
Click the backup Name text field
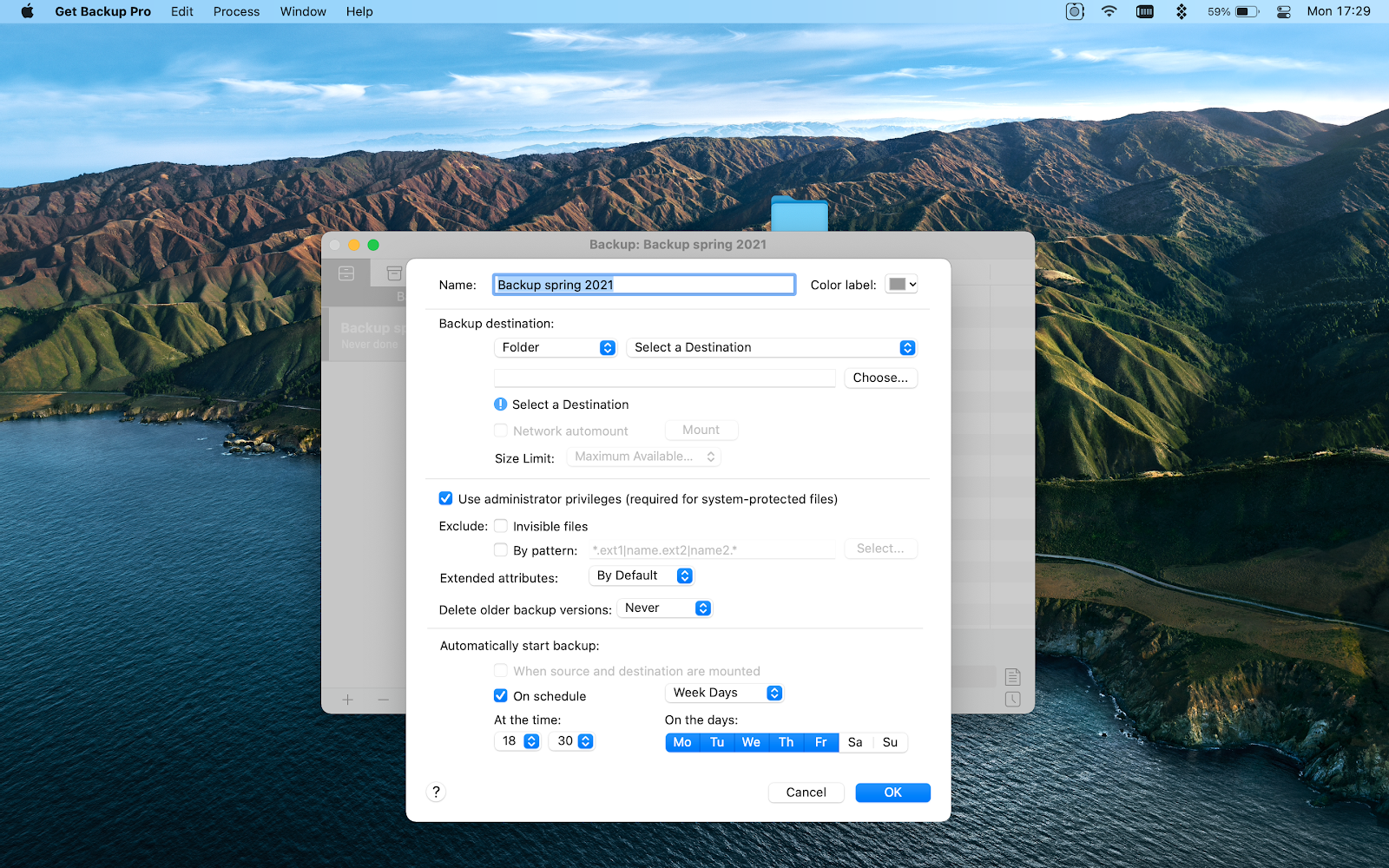(644, 285)
